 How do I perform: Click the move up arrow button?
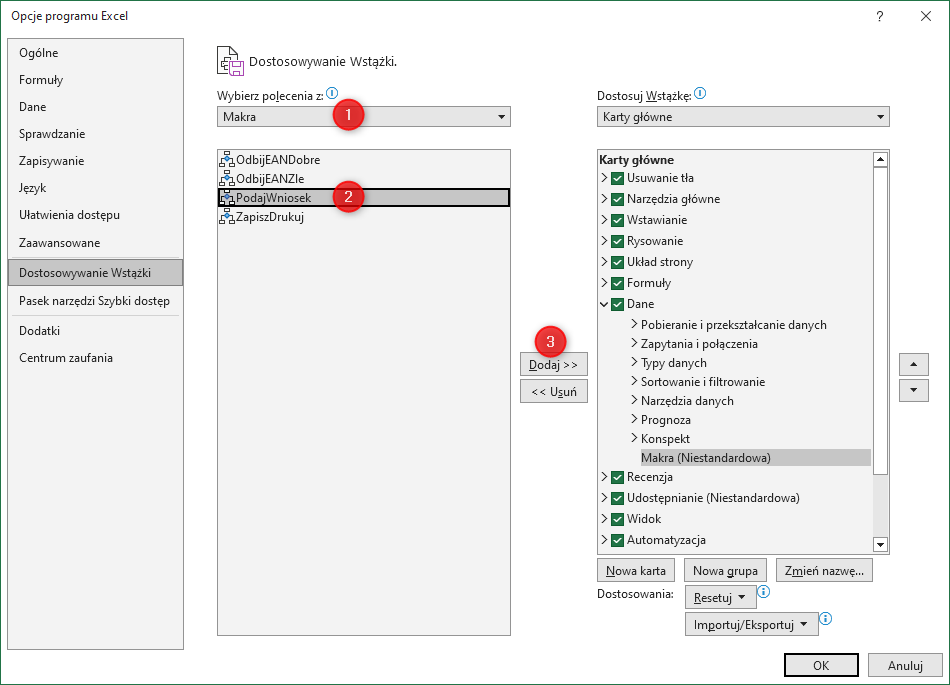click(x=913, y=363)
